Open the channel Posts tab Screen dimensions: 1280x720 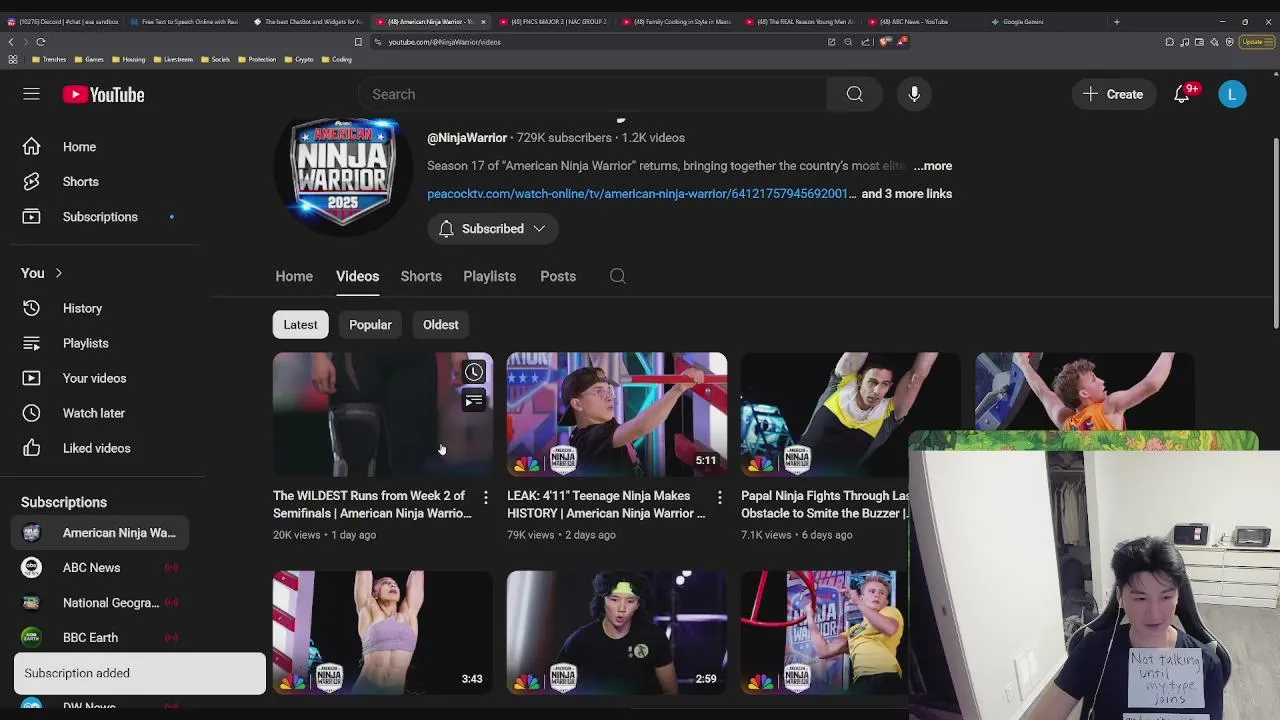click(x=558, y=276)
